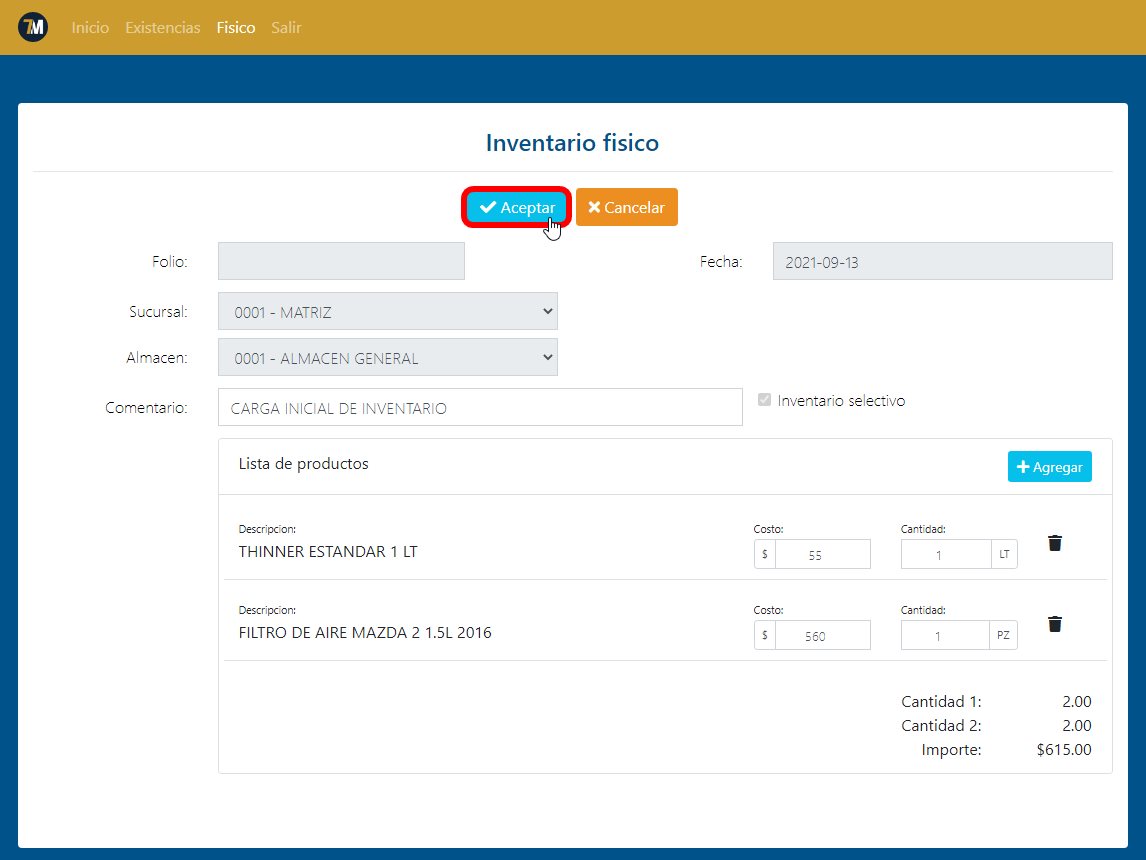Click the Costo field showing 55

[822, 554]
